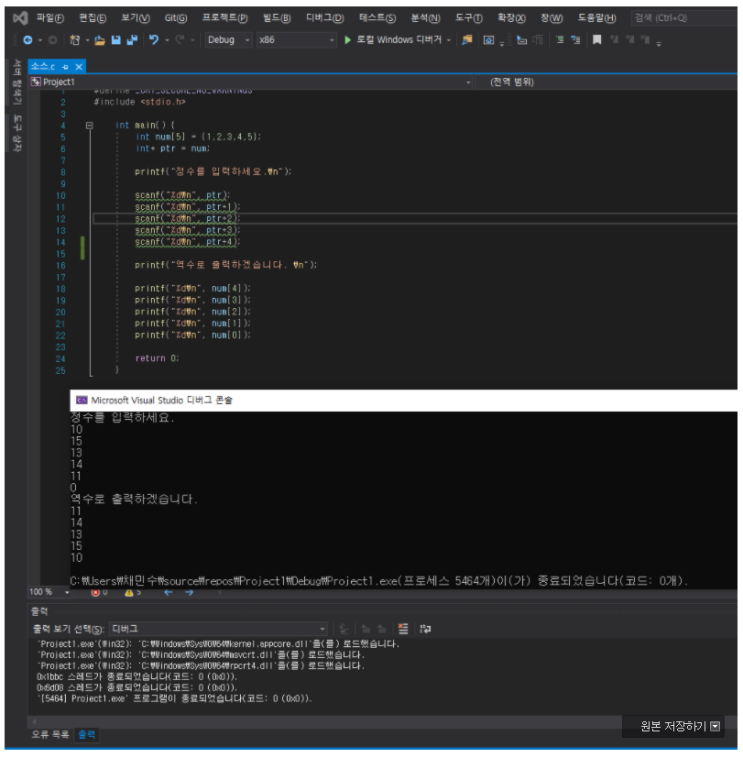The height and width of the screenshot is (758, 743).
Task: Open the 테스트(S) menu
Action: [x=378, y=18]
